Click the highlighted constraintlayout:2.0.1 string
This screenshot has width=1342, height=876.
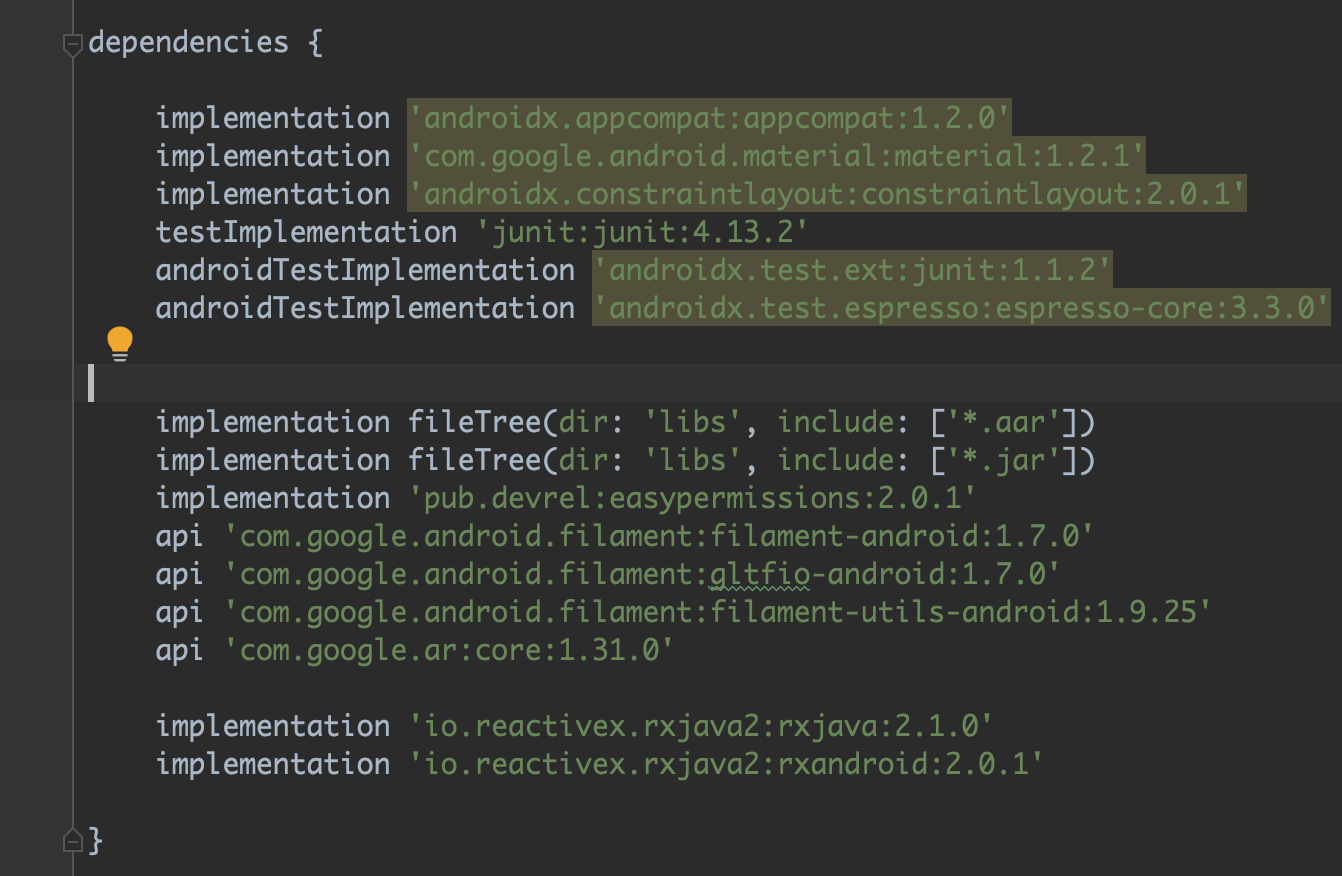click(x=827, y=194)
